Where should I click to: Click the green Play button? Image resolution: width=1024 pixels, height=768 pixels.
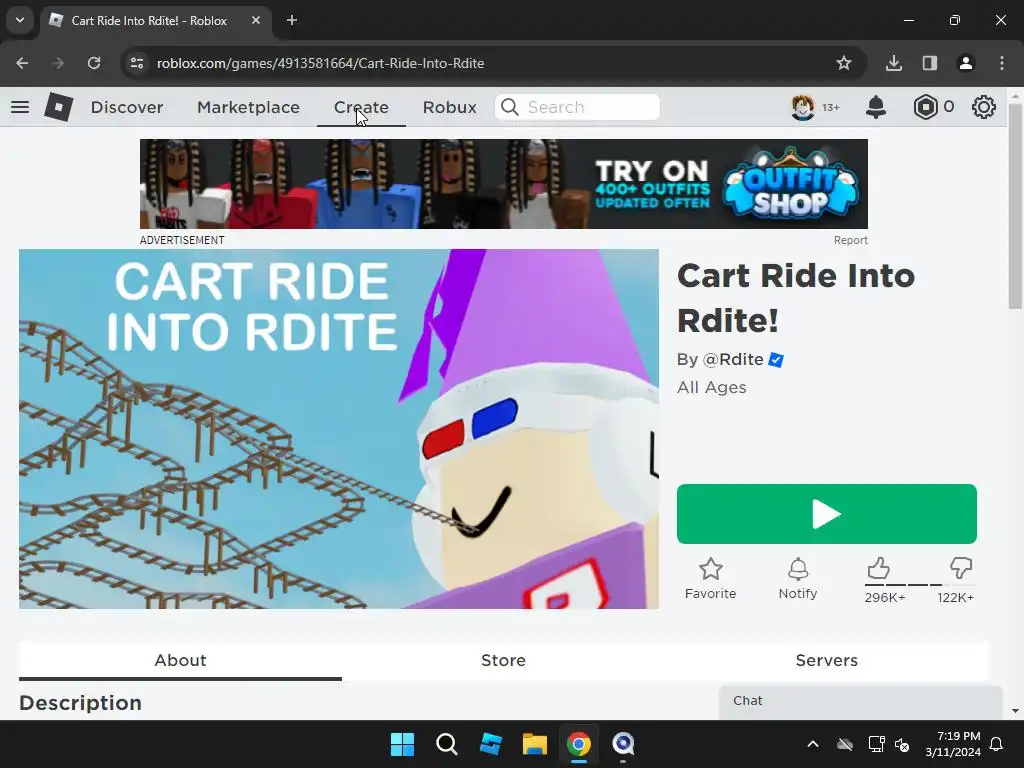pyautogui.click(x=826, y=514)
